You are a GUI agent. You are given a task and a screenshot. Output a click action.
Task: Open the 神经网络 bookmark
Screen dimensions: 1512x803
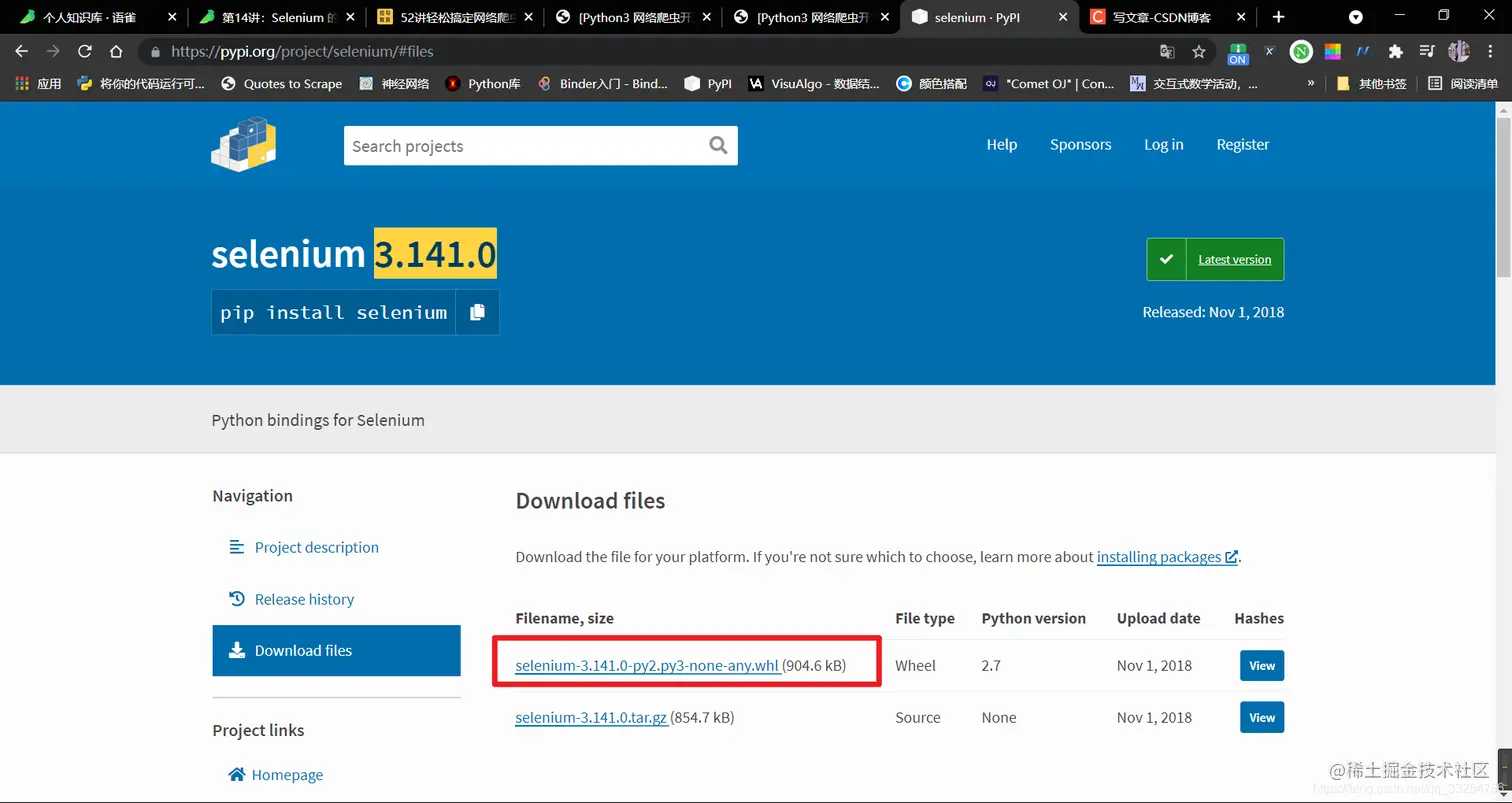pos(394,84)
